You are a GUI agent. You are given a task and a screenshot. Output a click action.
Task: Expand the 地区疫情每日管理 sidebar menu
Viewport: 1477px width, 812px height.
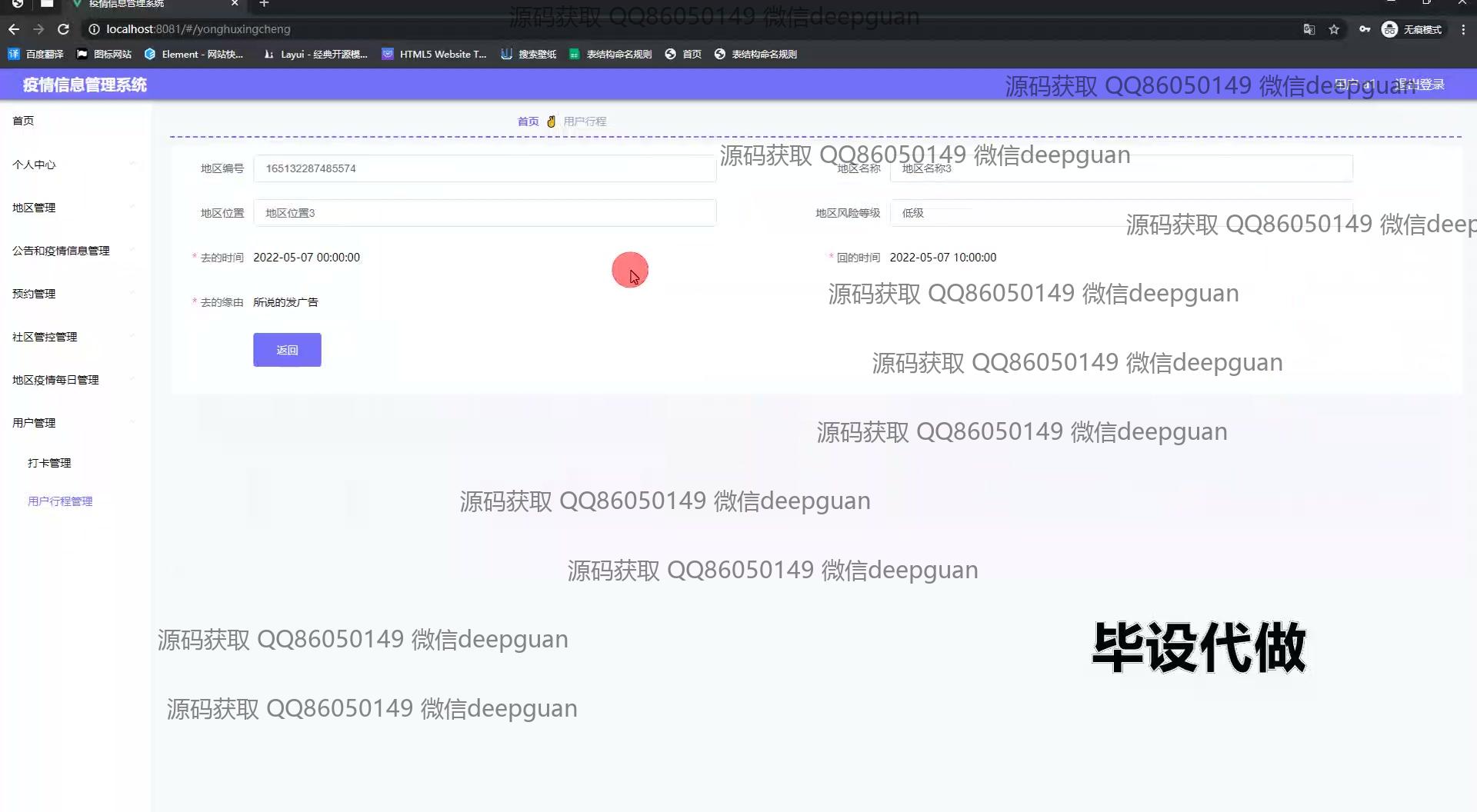click(75, 380)
